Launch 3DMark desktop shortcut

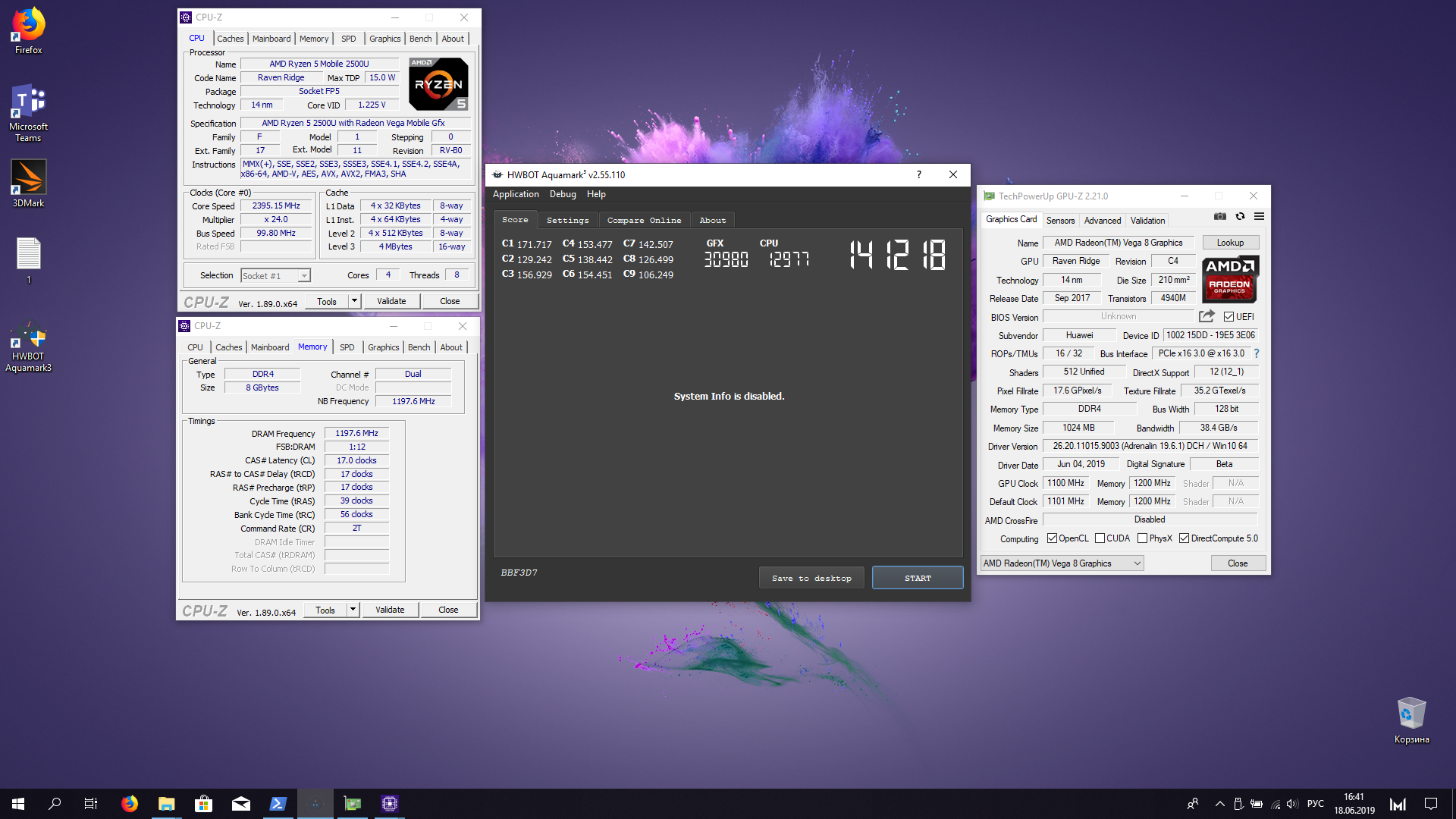tap(28, 183)
